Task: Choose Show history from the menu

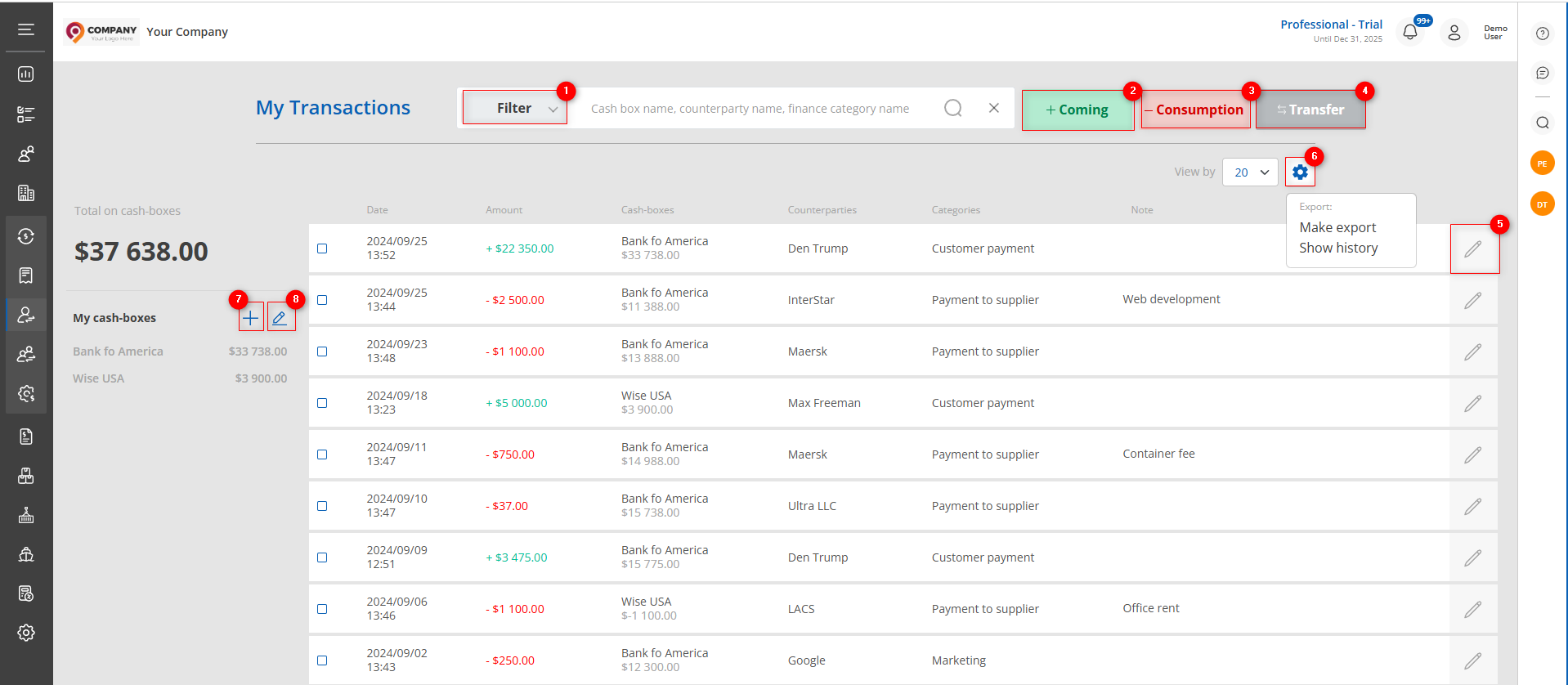Action: click(1338, 248)
